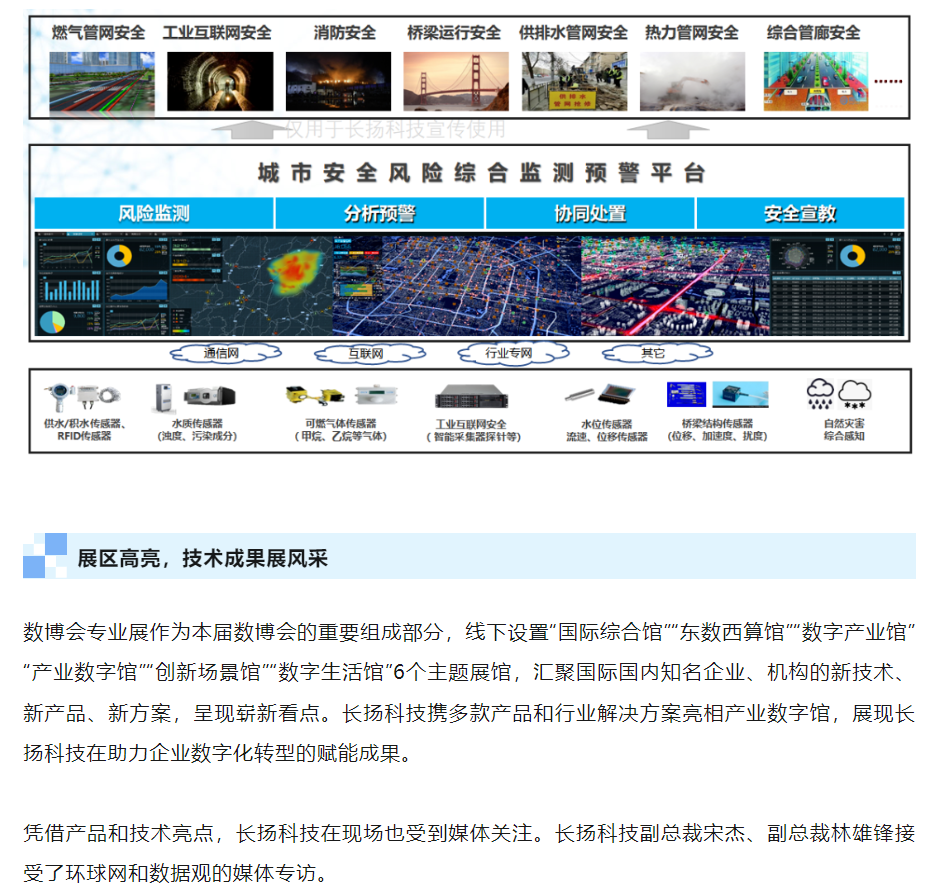
Task: Open the 桥梁运行安全 bridge photo
Action: point(453,80)
